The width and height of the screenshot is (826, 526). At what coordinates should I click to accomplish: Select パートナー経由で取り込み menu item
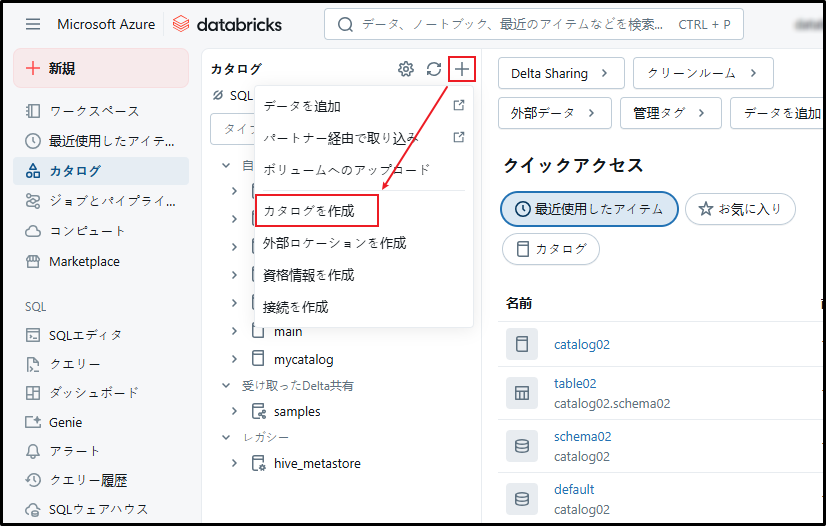pyautogui.click(x=363, y=138)
